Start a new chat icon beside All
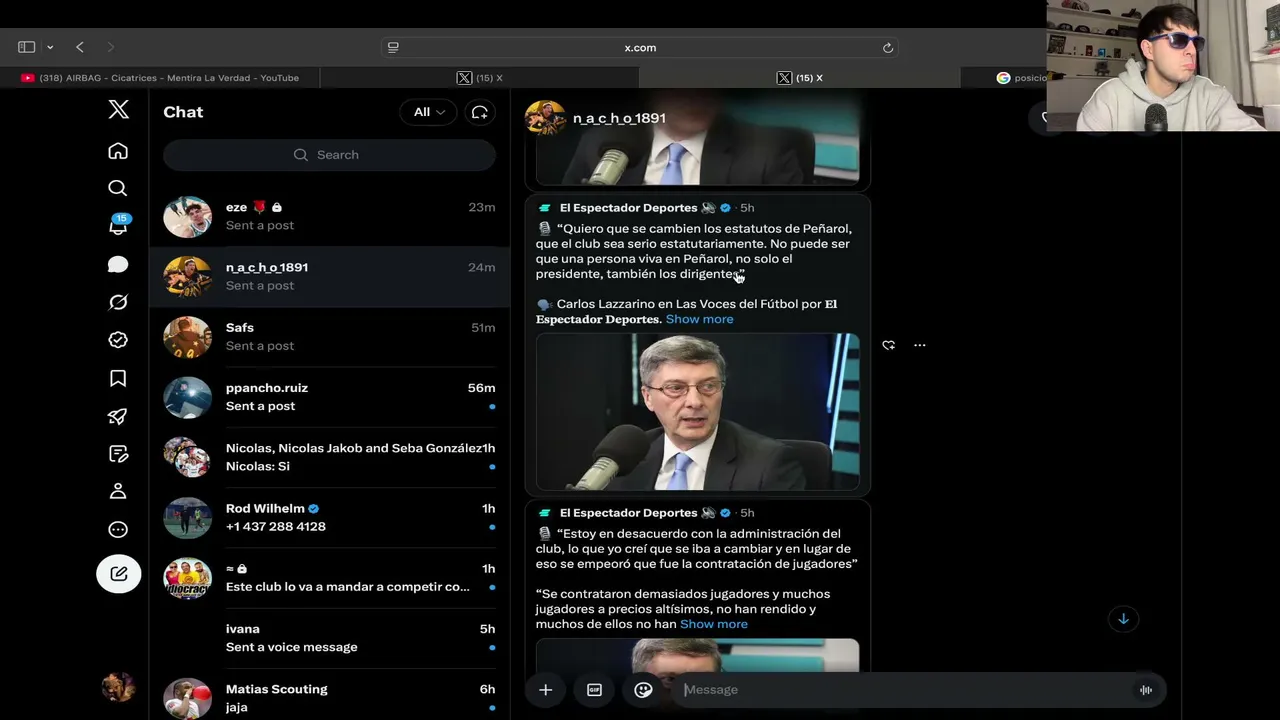1280x720 pixels. click(x=480, y=112)
